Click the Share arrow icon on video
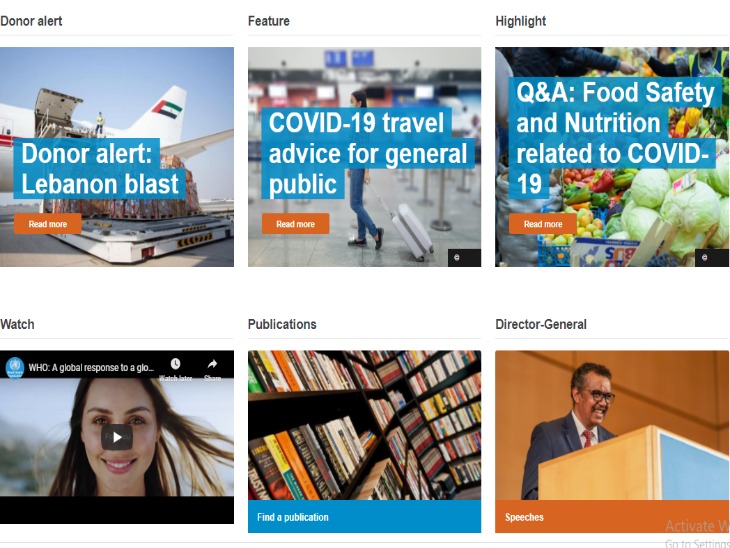Screen dimensions: 730x548 (212, 364)
